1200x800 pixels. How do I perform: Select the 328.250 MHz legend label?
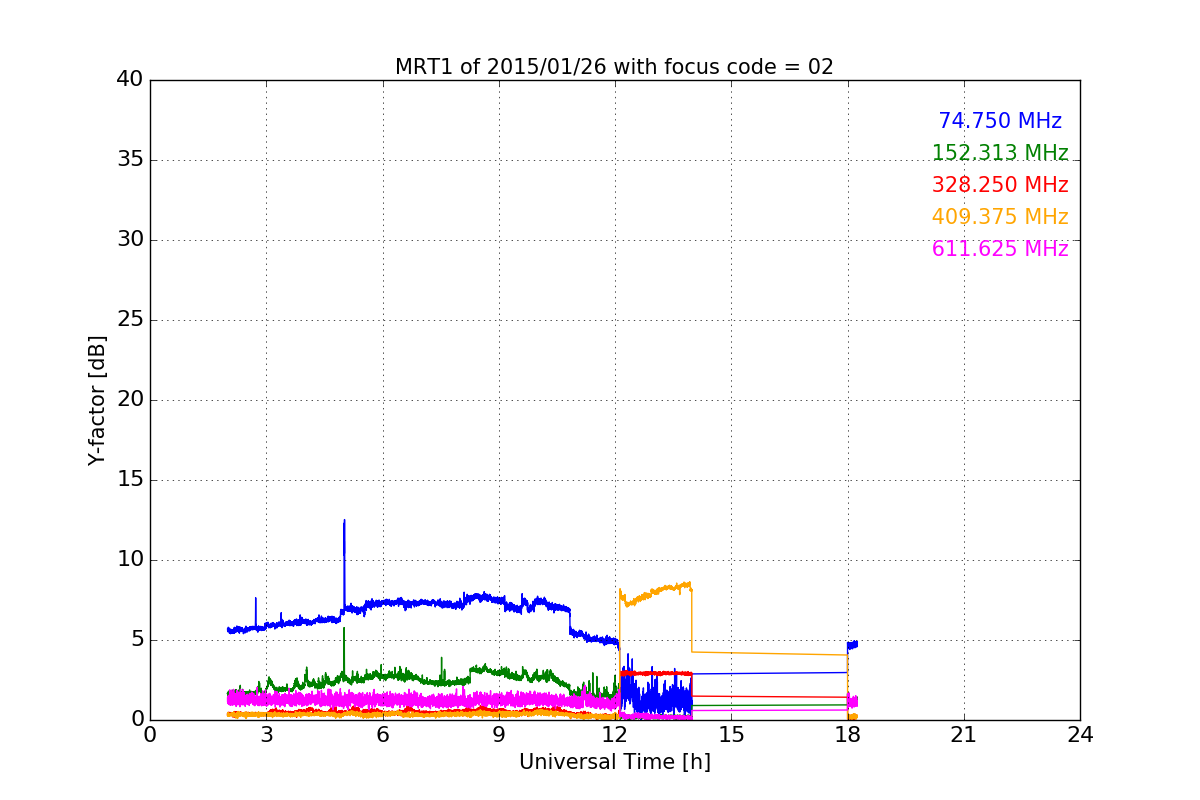click(x=1000, y=185)
